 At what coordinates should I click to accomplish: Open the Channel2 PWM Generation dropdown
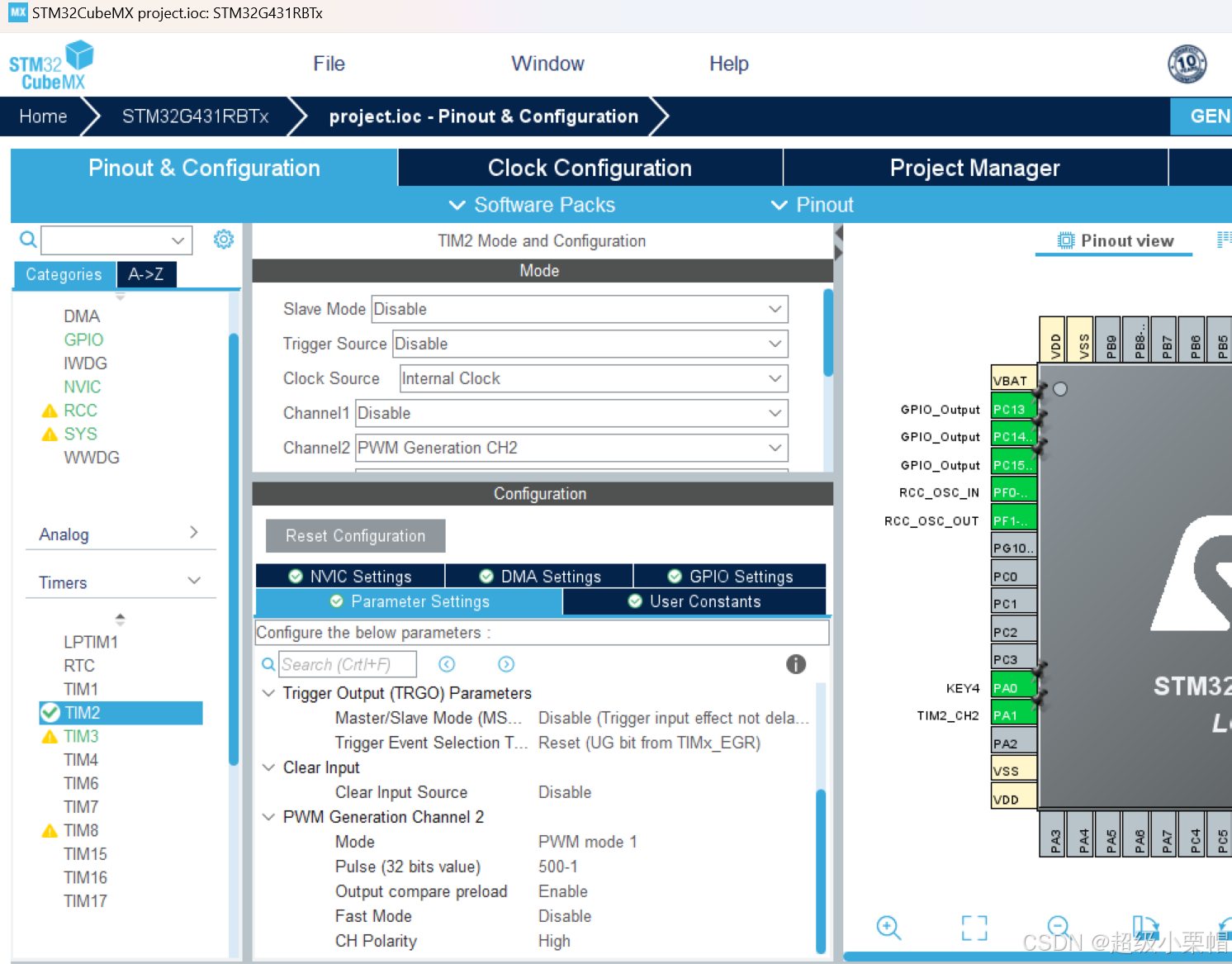tap(571, 448)
